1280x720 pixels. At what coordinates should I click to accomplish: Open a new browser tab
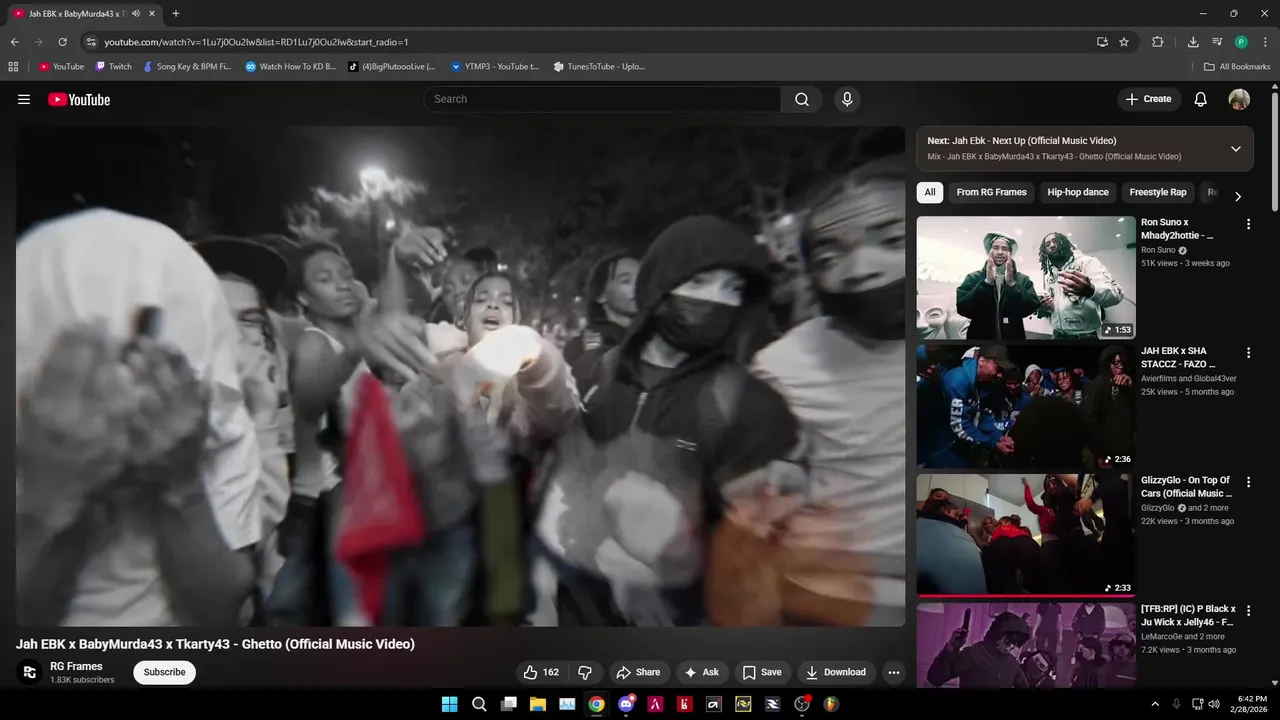176,14
